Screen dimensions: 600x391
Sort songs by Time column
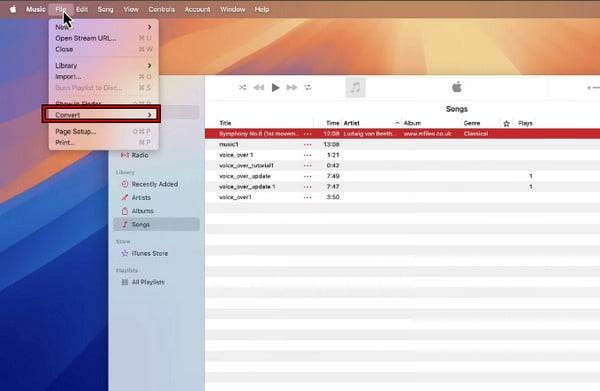333,123
